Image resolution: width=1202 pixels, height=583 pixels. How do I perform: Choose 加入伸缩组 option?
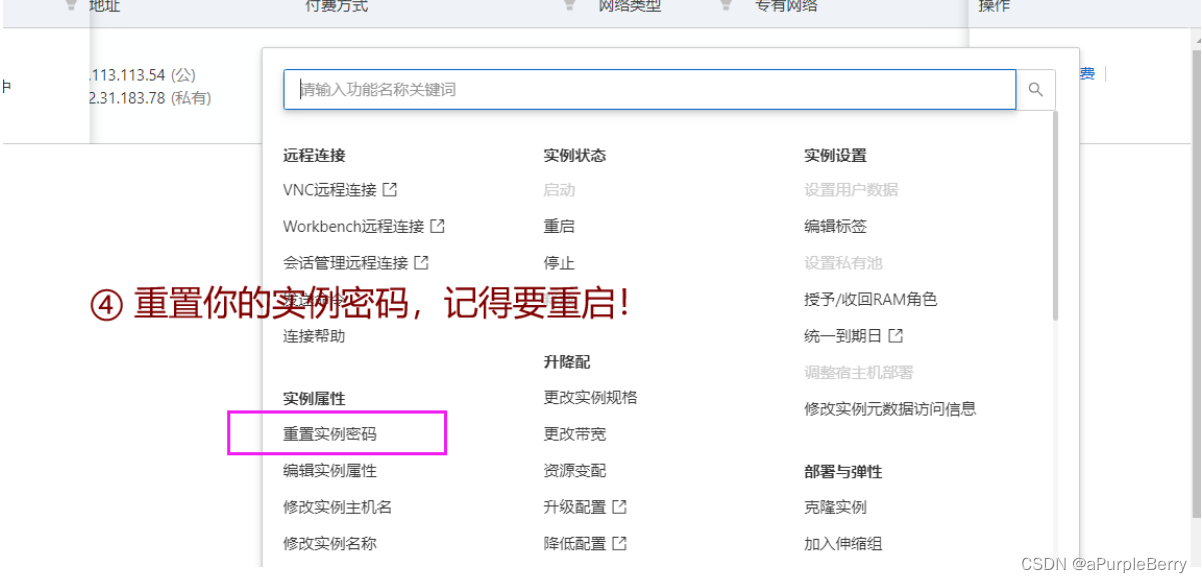843,544
